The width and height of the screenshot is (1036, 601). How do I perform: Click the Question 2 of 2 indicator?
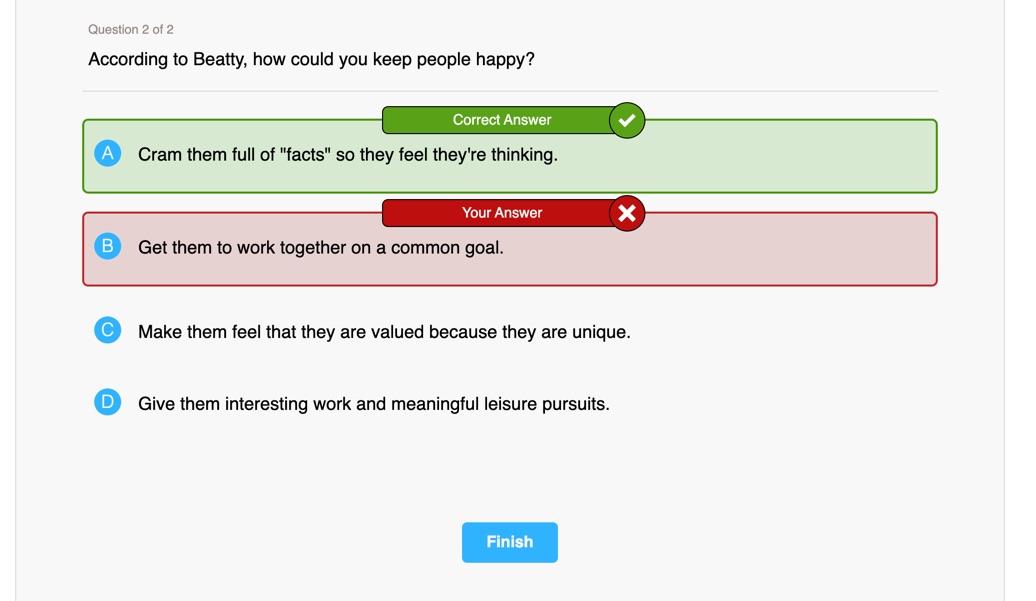[x=131, y=30]
